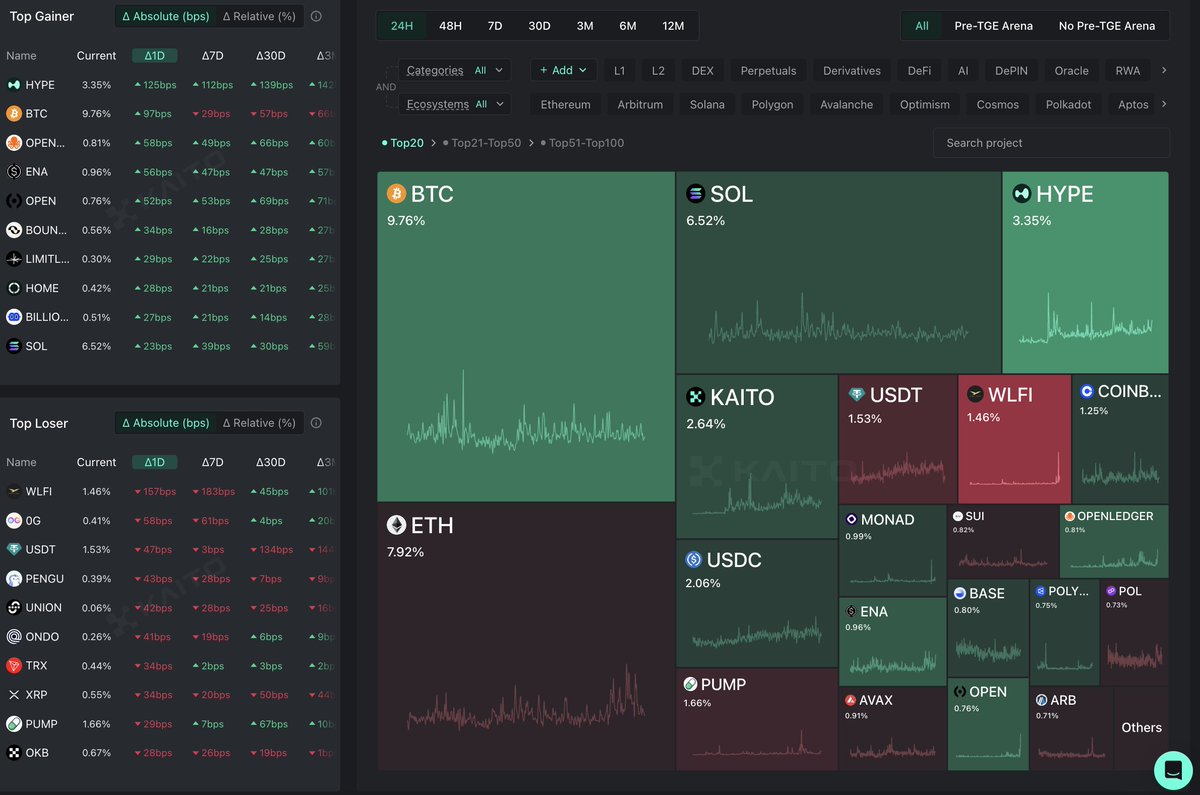Click the Solana logo in SOL tile
This screenshot has height=795, width=1200.
(x=695, y=194)
